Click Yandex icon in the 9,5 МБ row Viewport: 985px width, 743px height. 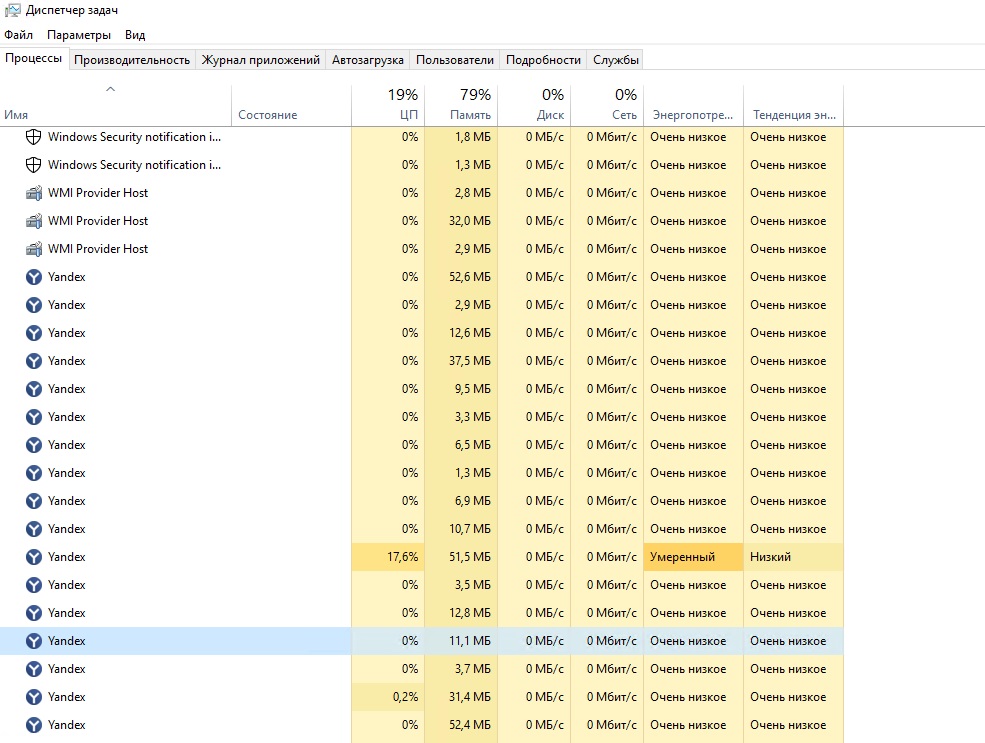pos(33,389)
